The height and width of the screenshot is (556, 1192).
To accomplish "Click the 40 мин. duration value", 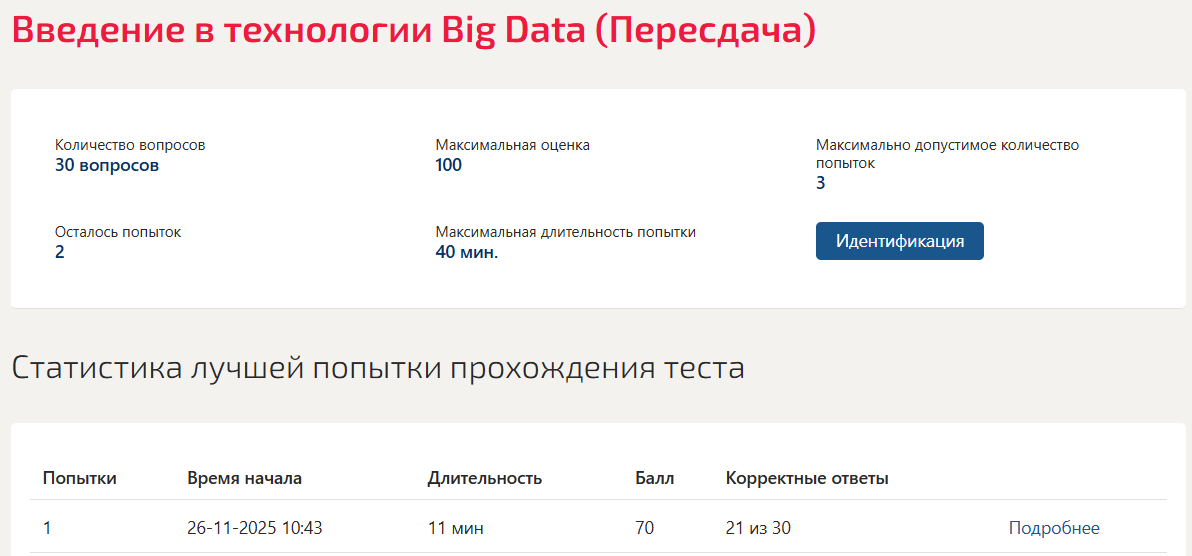I will [x=467, y=253].
